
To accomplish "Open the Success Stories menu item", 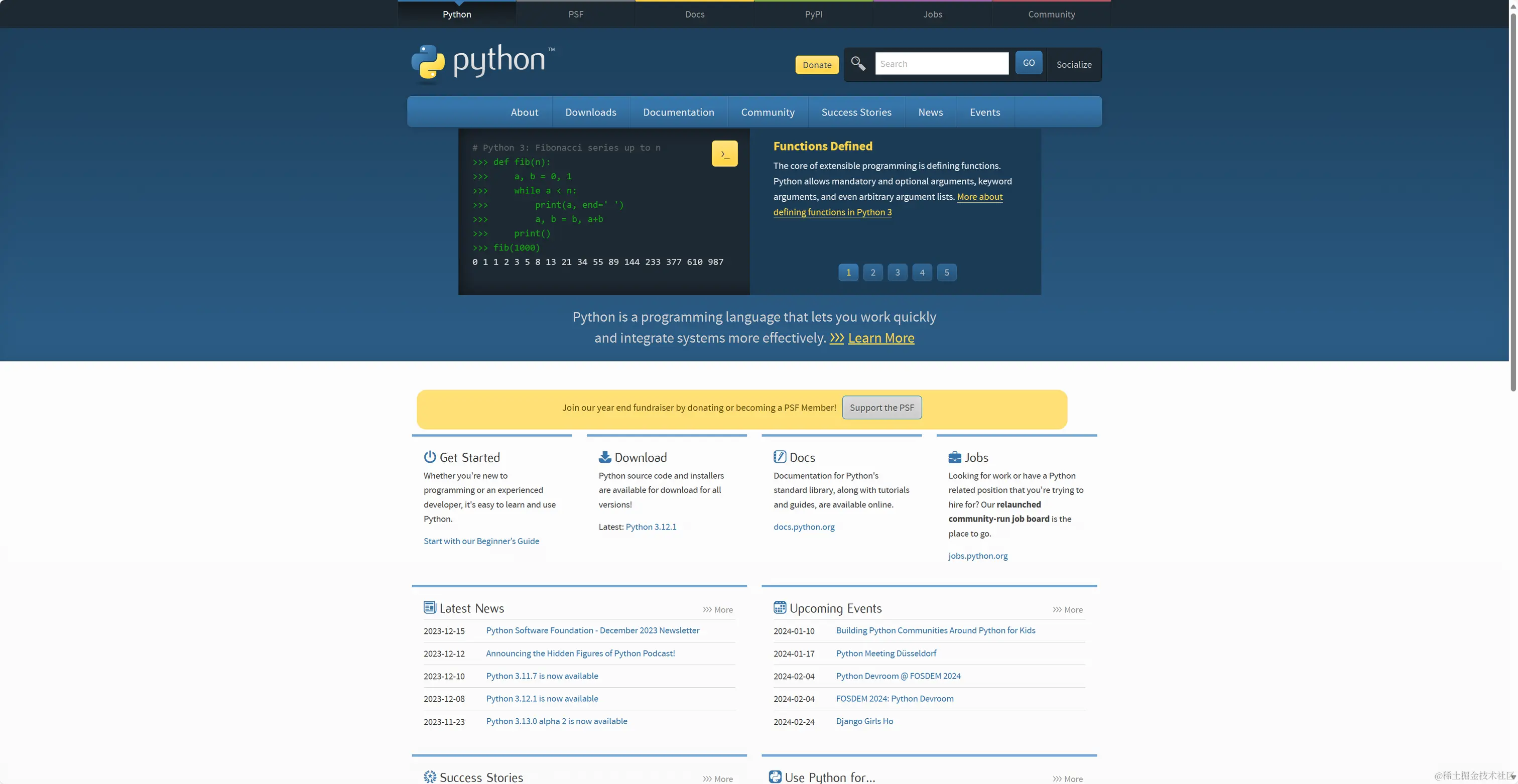I will [856, 112].
